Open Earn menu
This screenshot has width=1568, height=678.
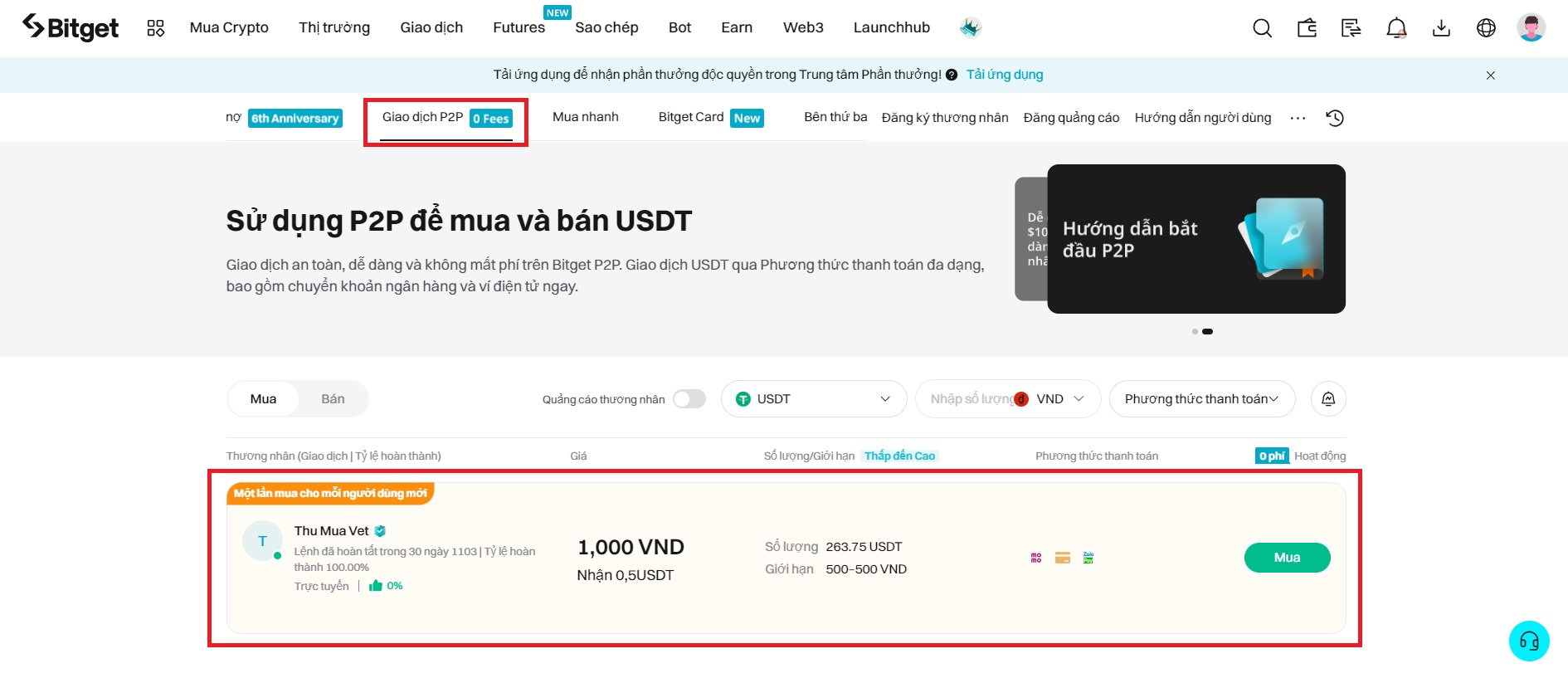point(737,28)
